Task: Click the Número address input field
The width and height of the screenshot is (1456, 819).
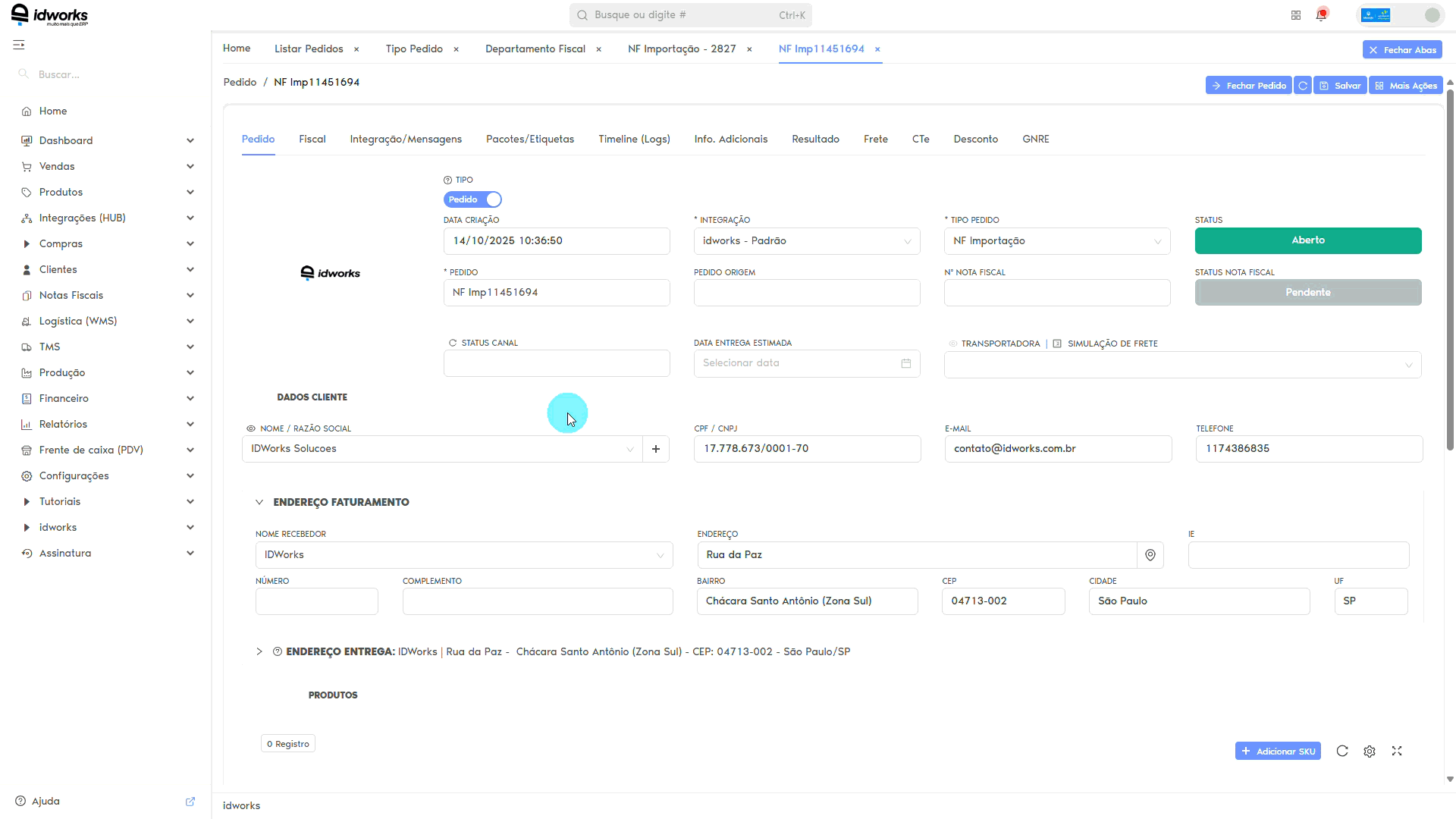Action: [x=317, y=601]
